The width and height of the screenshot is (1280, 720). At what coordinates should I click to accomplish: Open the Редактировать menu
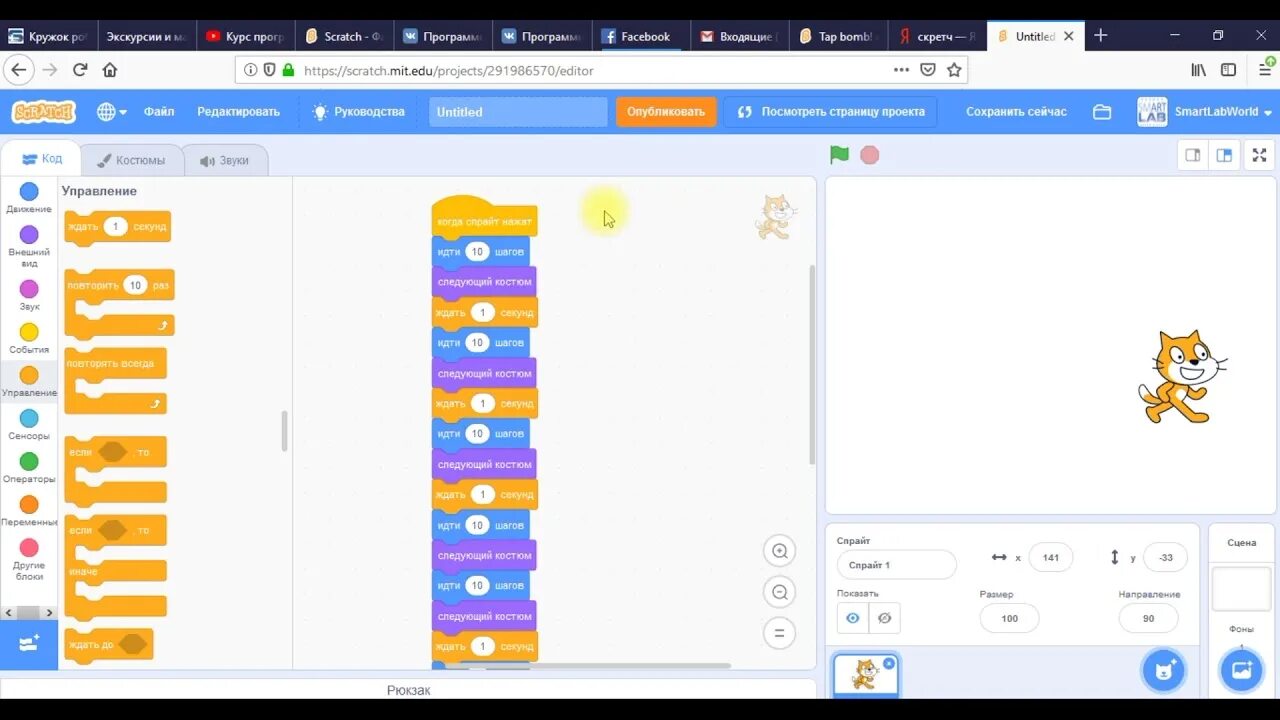click(238, 112)
